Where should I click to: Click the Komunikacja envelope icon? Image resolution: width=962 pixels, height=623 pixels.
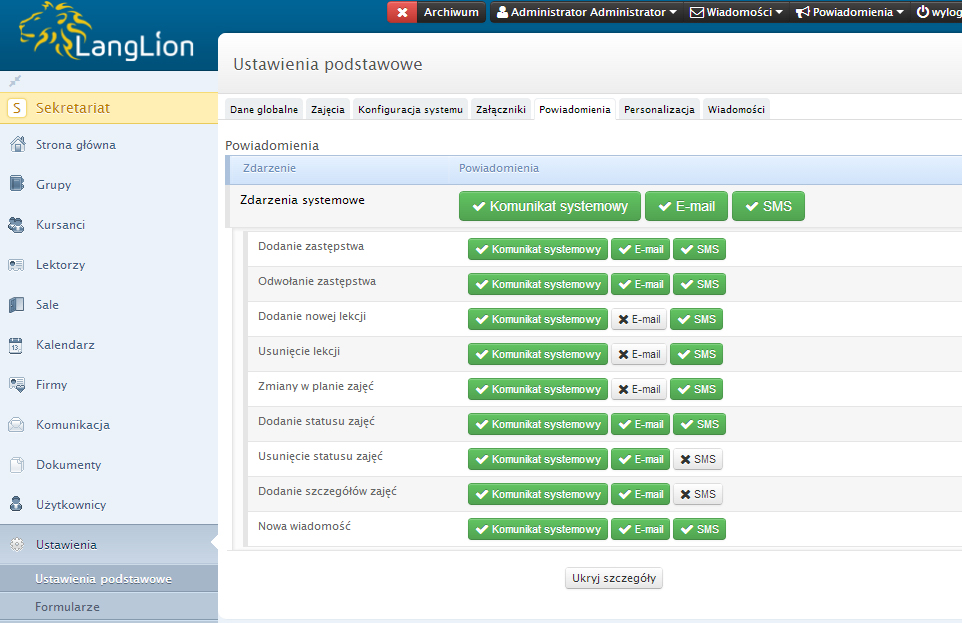click(x=17, y=425)
